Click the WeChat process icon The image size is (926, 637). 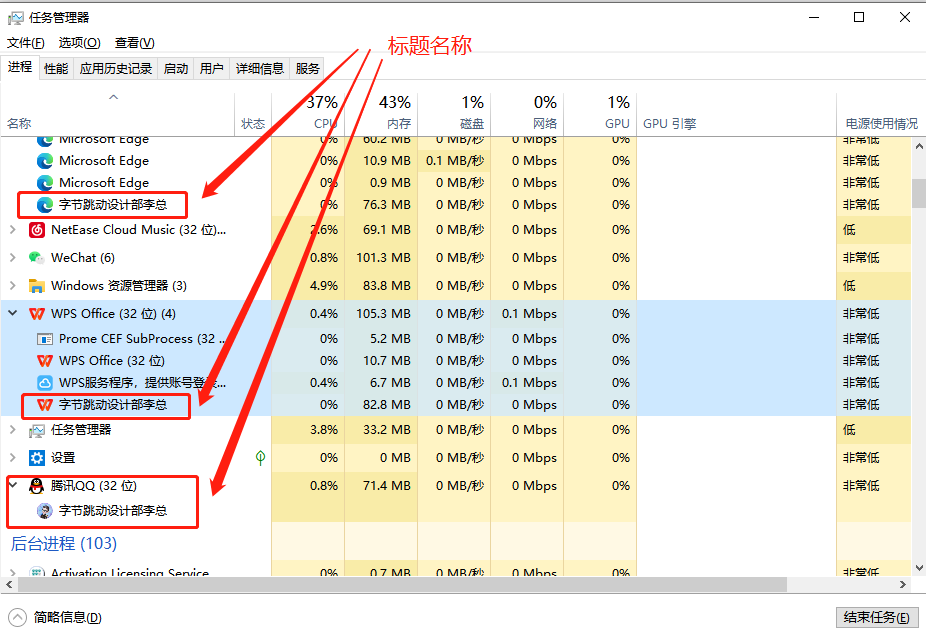tap(37, 257)
